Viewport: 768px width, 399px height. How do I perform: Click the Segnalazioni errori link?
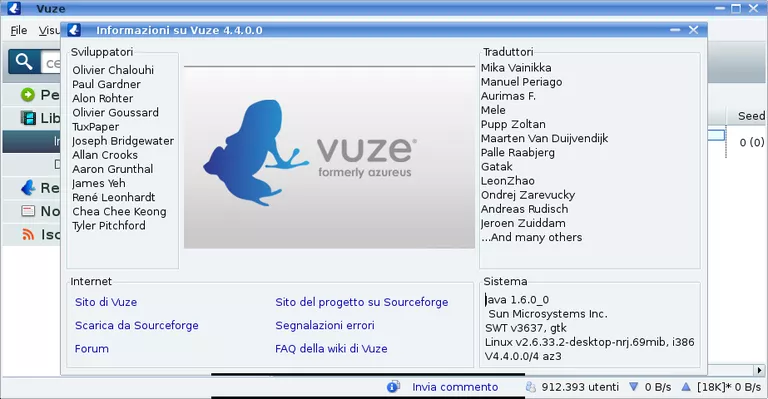325,326
